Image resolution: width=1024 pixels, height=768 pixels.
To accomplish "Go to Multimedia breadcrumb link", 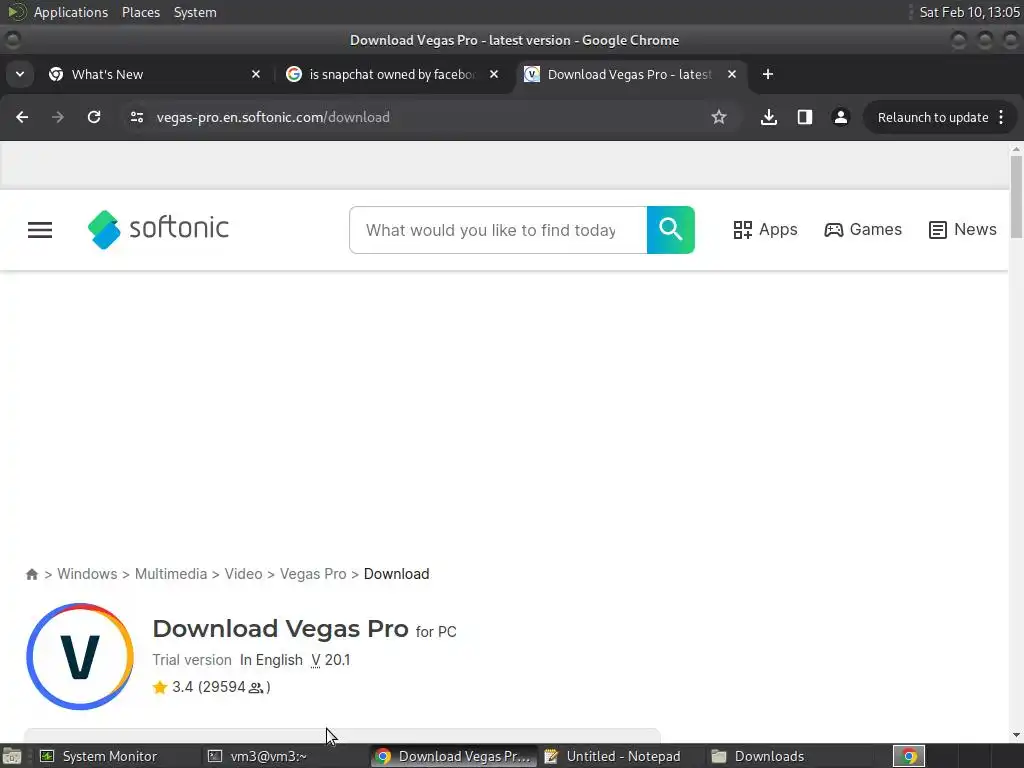I will (x=171, y=574).
